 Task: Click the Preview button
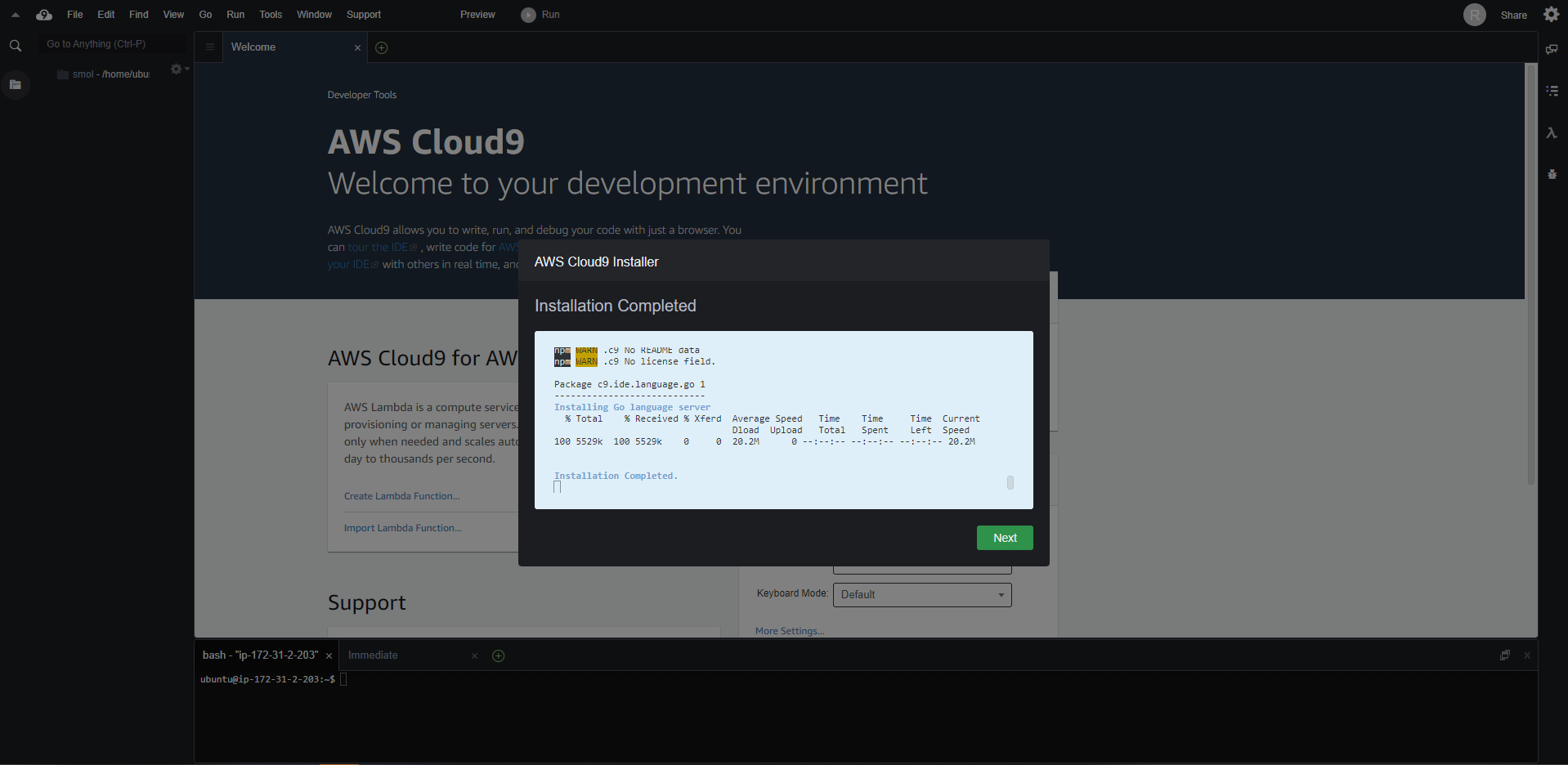(477, 15)
